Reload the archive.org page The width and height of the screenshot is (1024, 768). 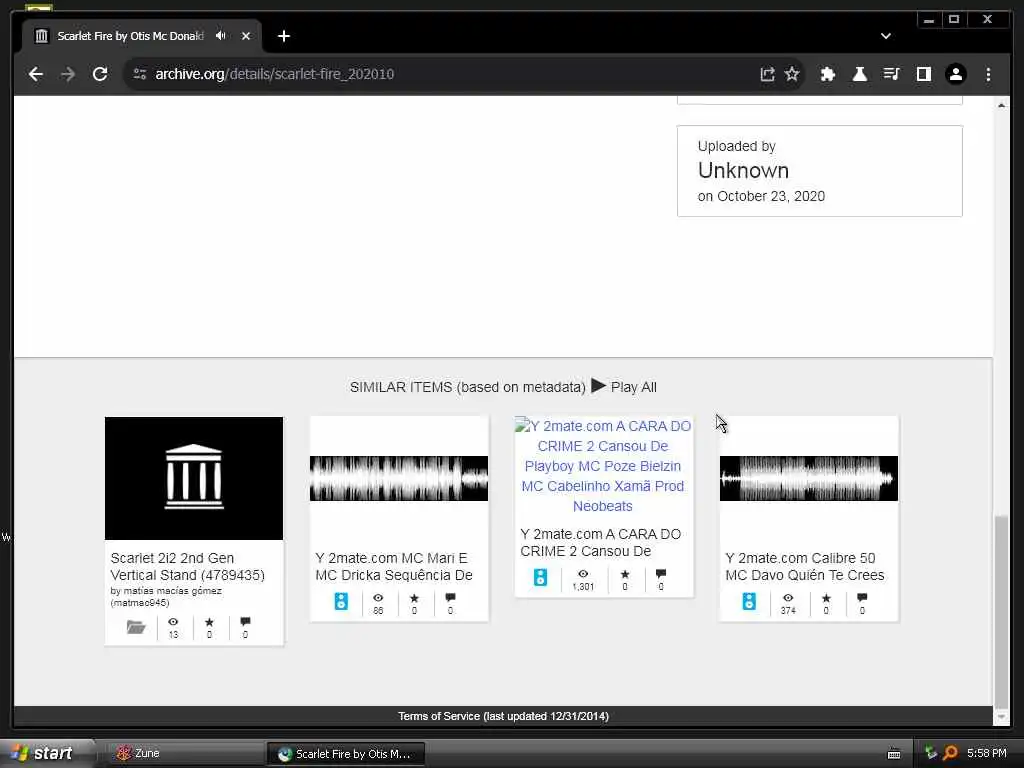100,74
